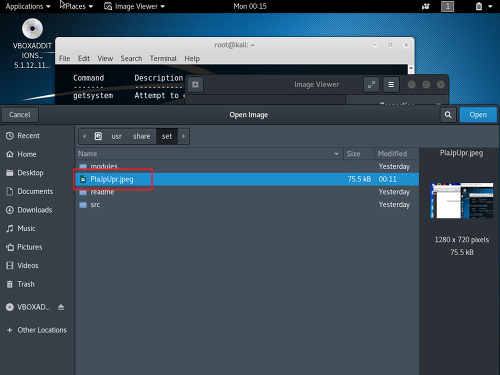500x375 pixels.
Task: Click the Trash bin icon
Action: (10, 284)
